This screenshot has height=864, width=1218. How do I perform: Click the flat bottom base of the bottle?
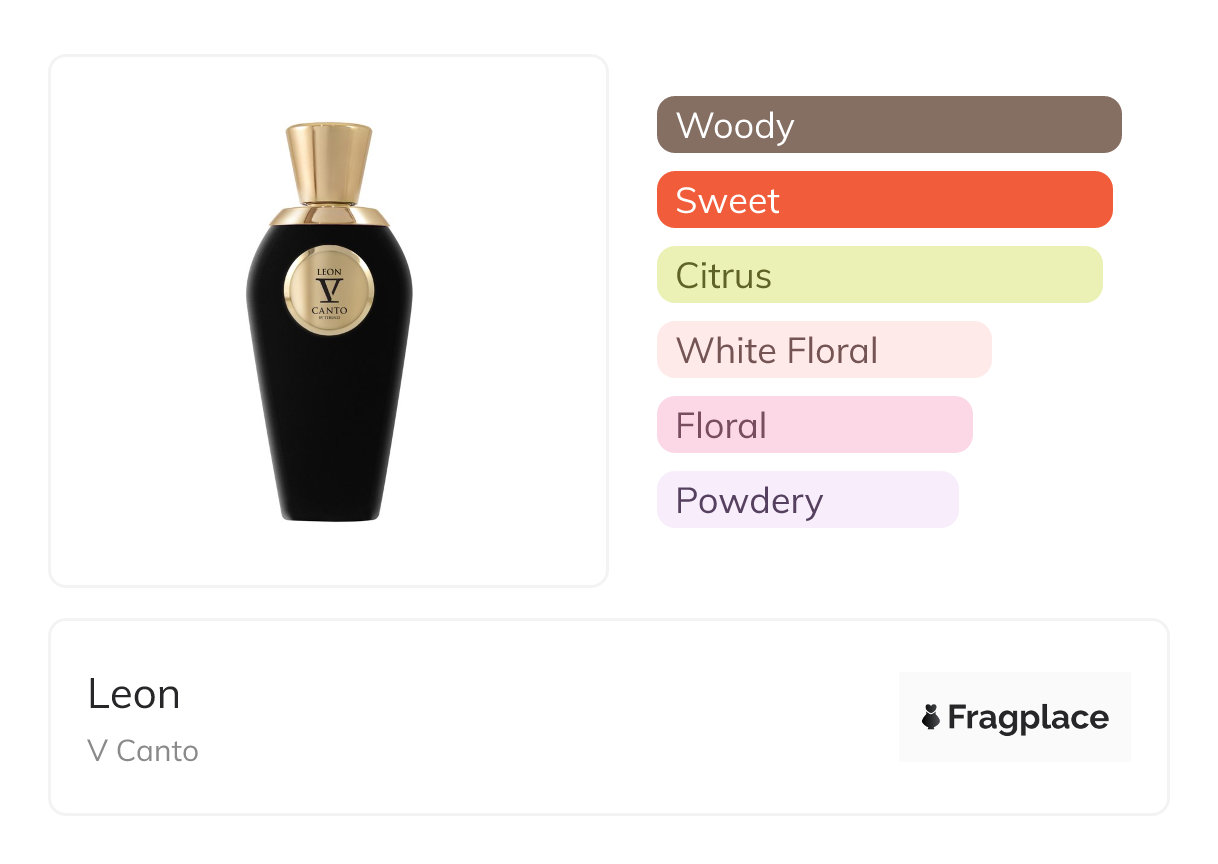[x=329, y=517]
